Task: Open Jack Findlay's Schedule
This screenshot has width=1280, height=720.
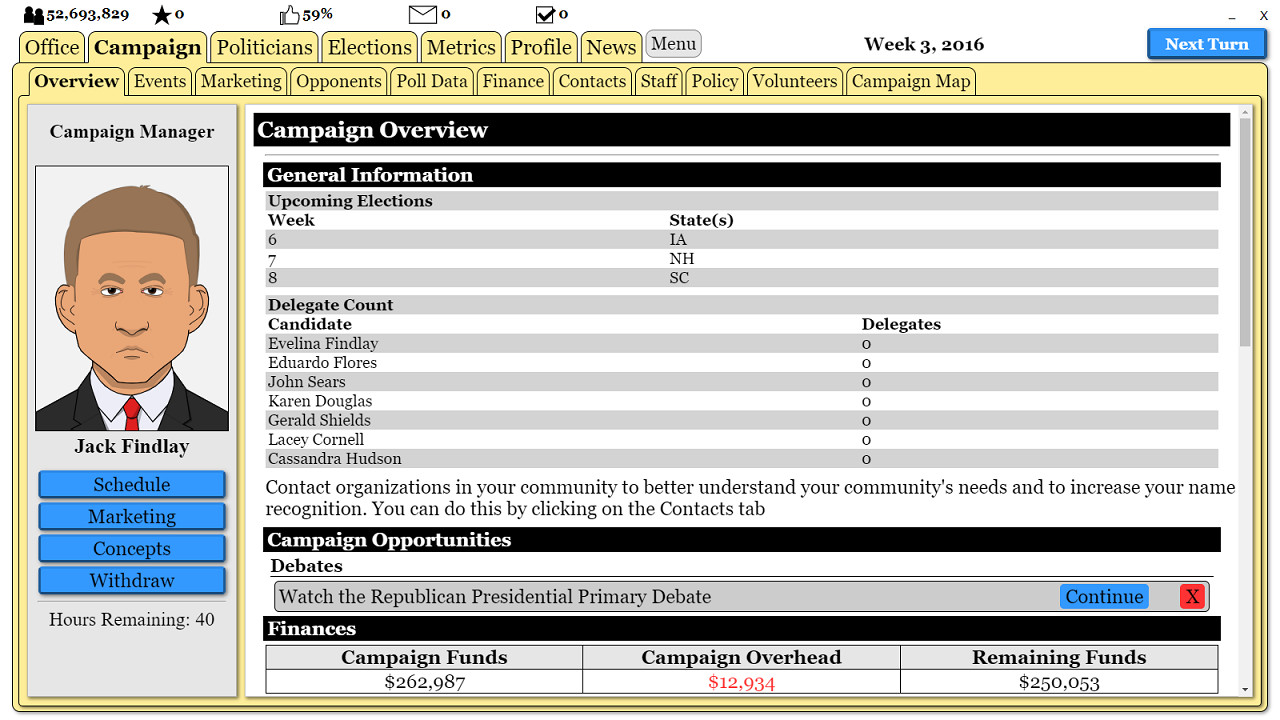Action: coord(132,484)
